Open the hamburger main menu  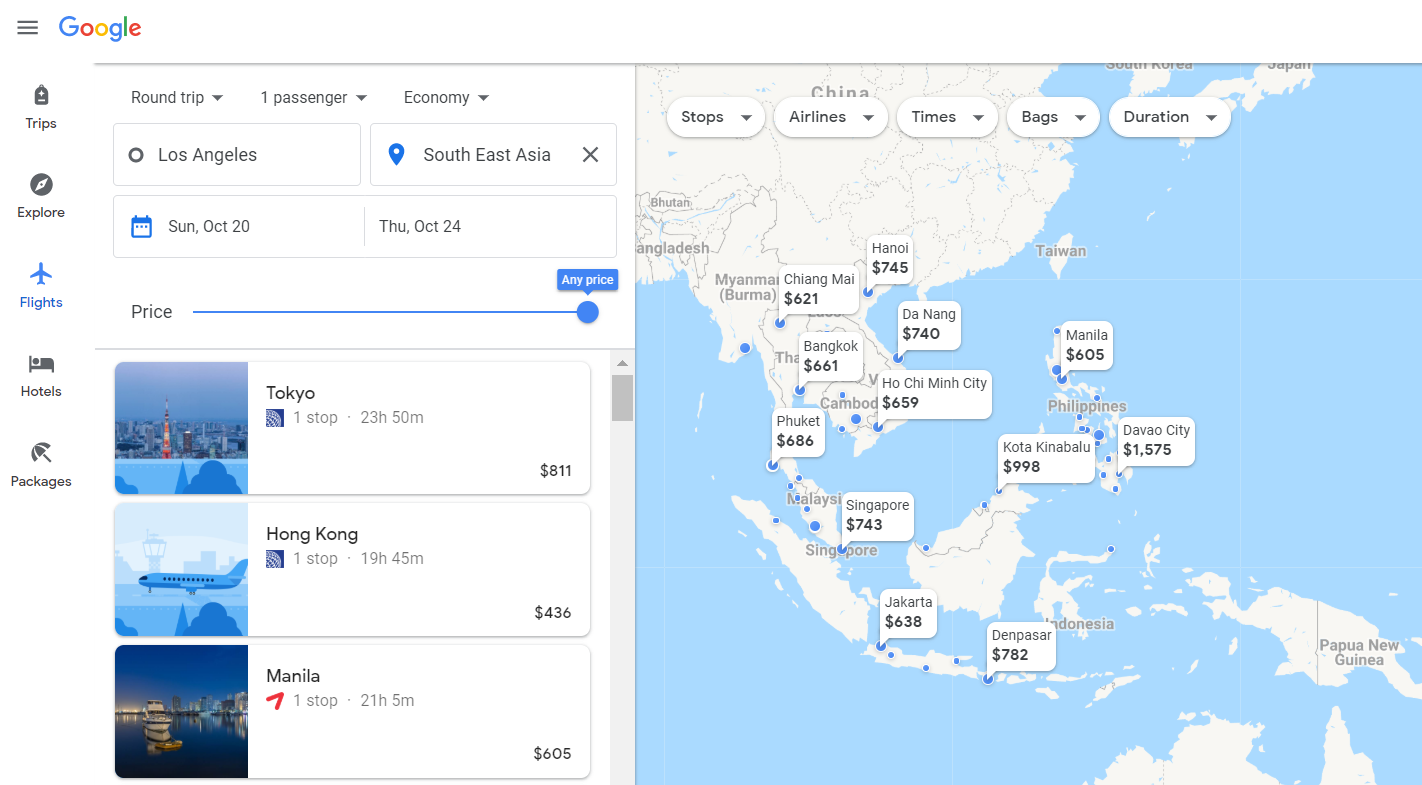28,28
